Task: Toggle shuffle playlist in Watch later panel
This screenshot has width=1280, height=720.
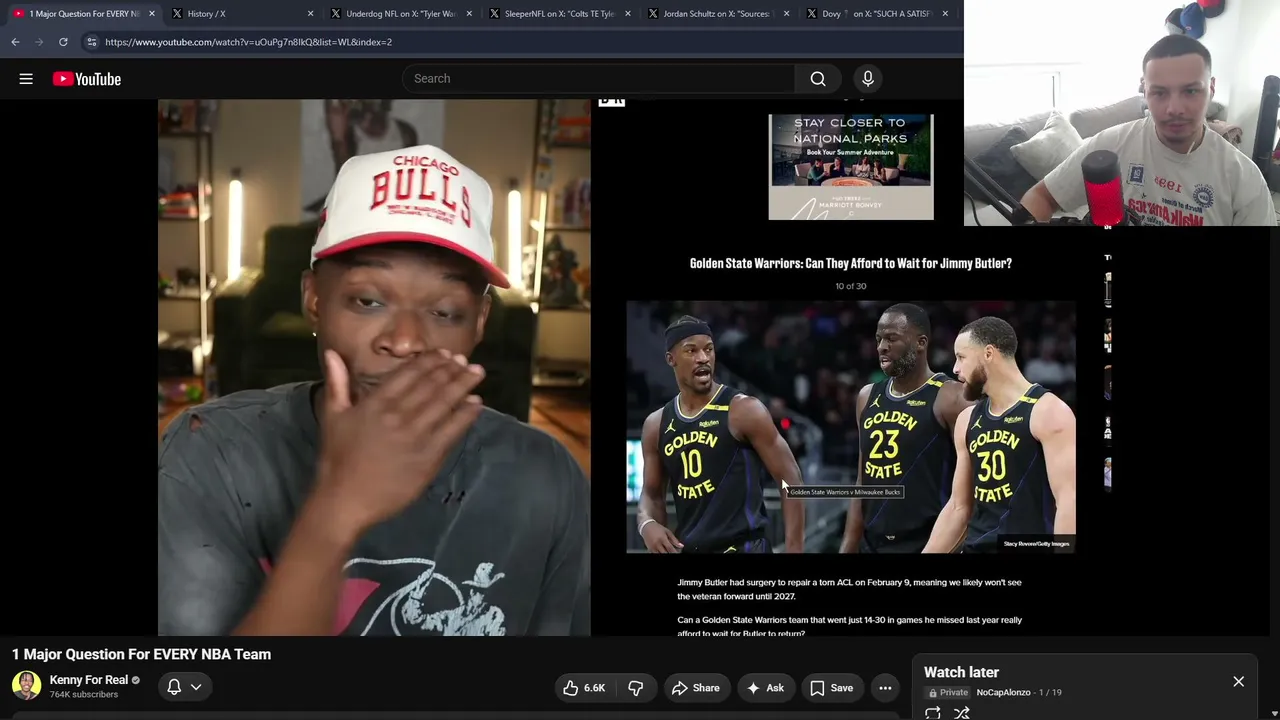Action: tap(962, 713)
